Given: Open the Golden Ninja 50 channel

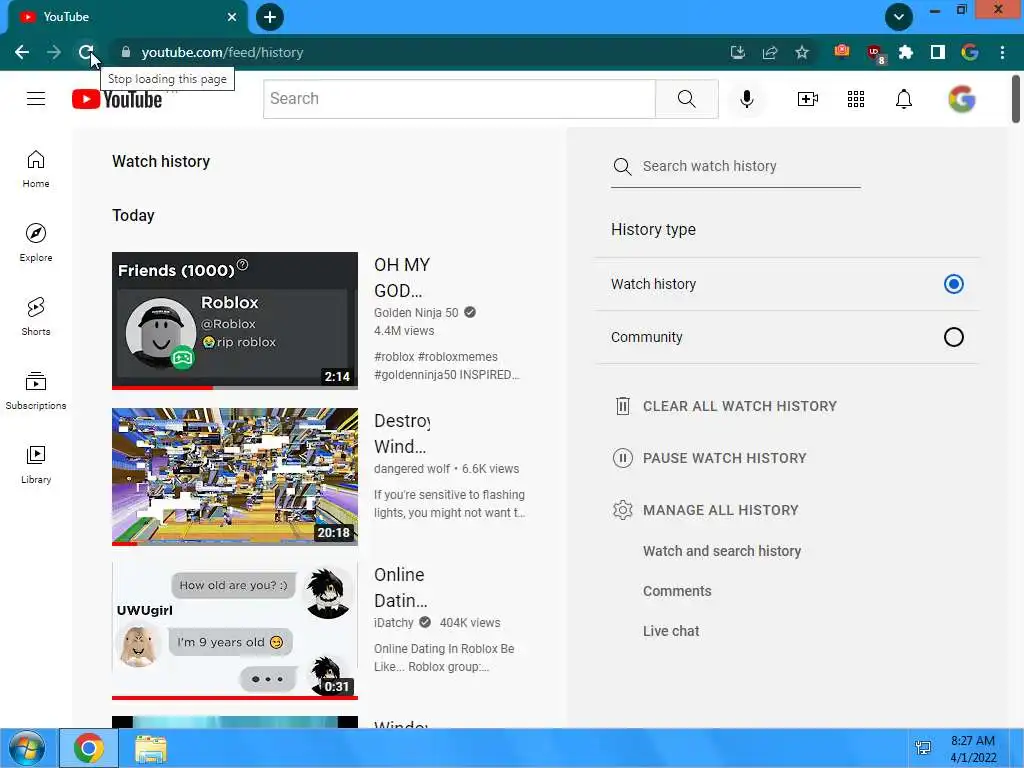Looking at the screenshot, I should [x=416, y=313].
